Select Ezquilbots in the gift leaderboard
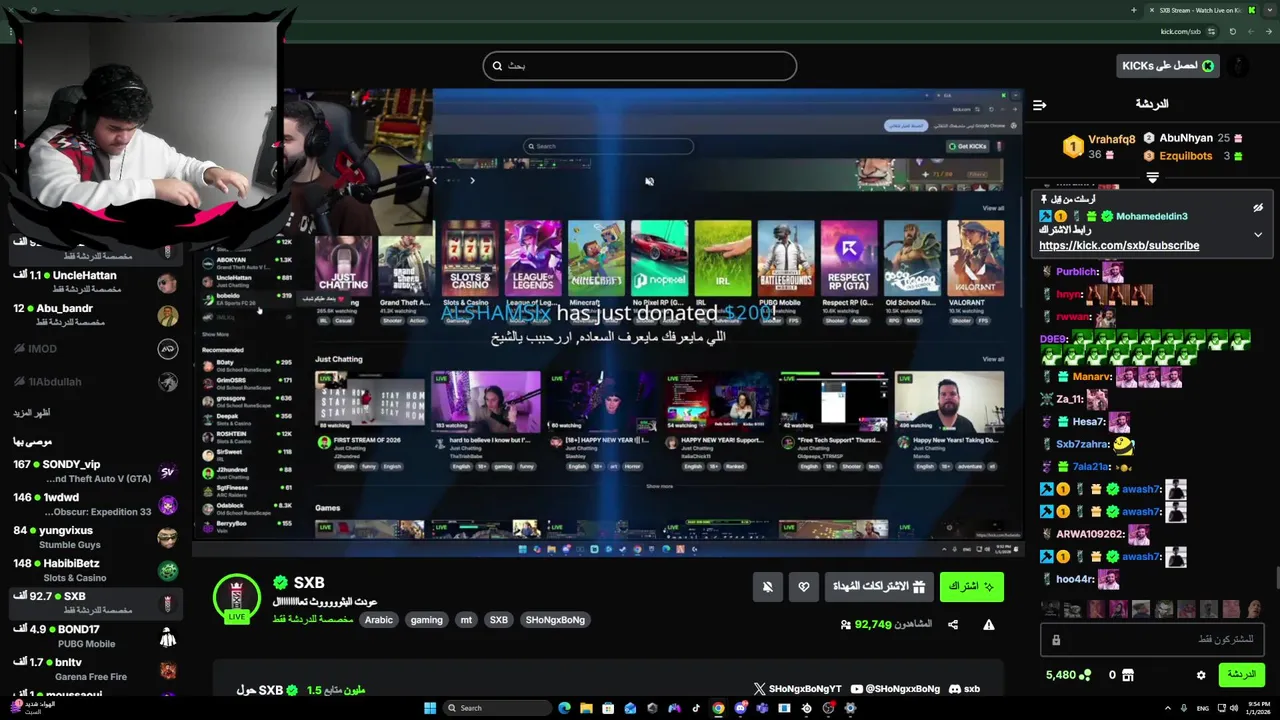Screen dimensions: 1280x720 1193,156
